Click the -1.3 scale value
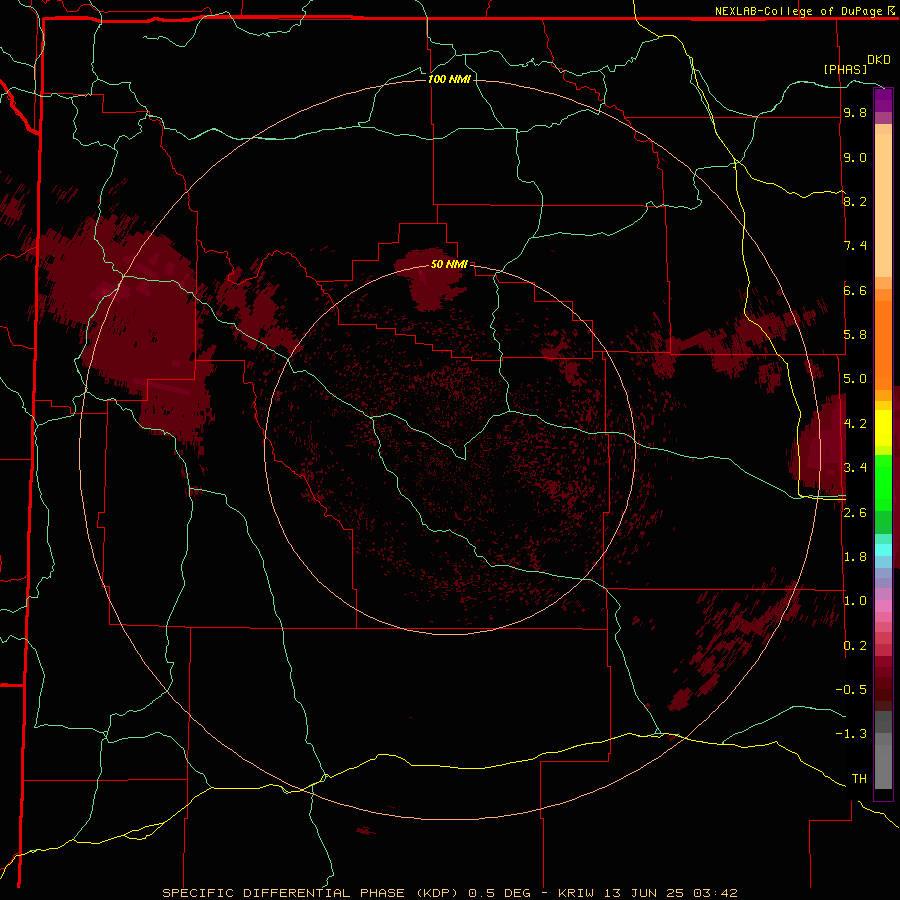This screenshot has width=900, height=900. [851, 734]
